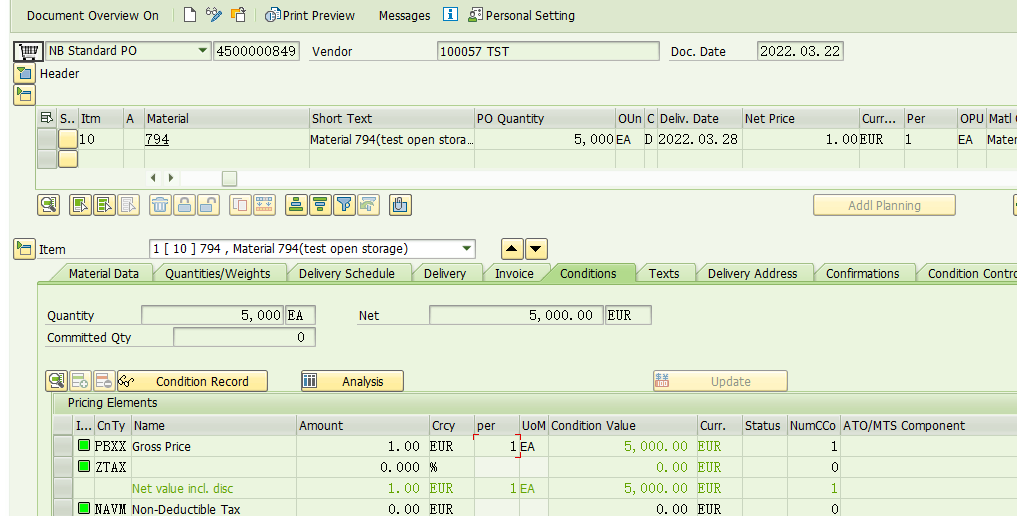The image size is (1017, 516).
Task: Click the delete condition row icon
Action: point(104,381)
